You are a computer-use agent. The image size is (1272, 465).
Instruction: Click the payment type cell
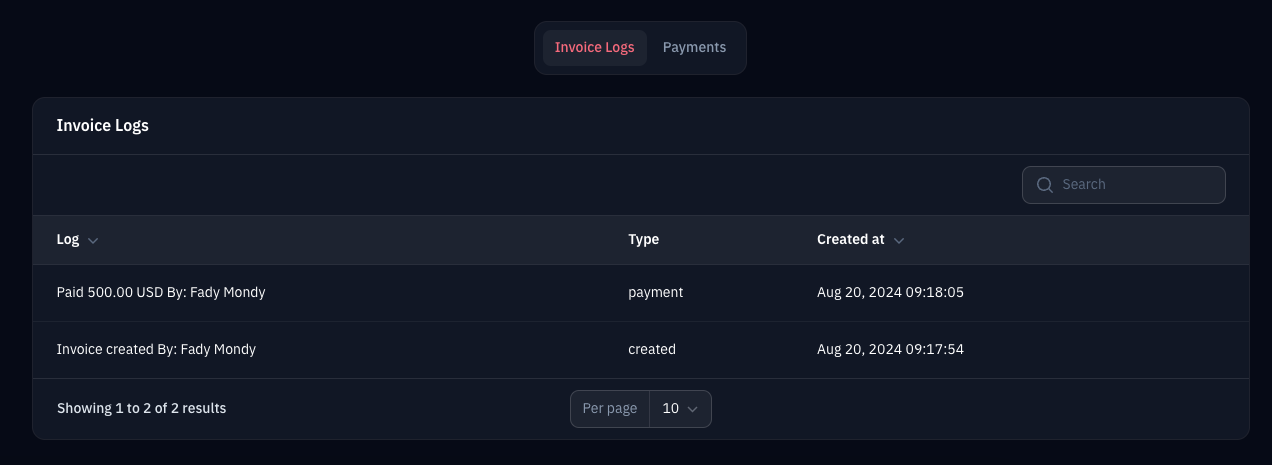pyautogui.click(x=655, y=293)
